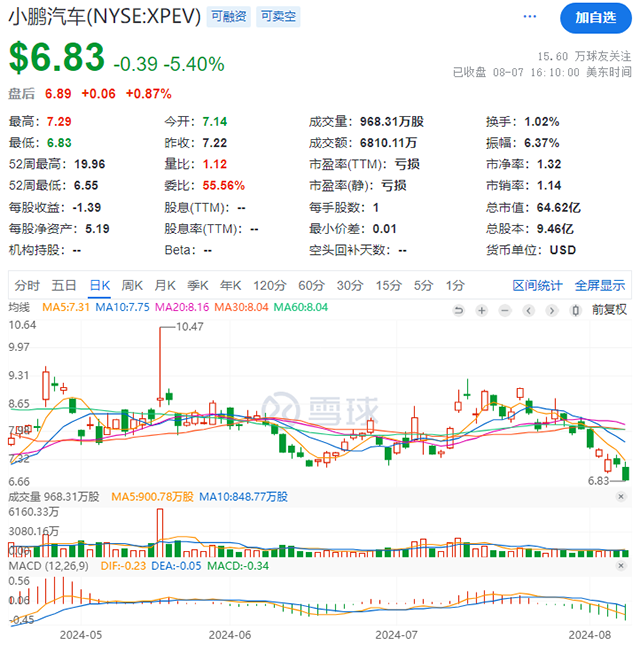The width and height of the screenshot is (640, 645).
Task: Switch to the 周K weekly chart tab
Action: pos(132,285)
